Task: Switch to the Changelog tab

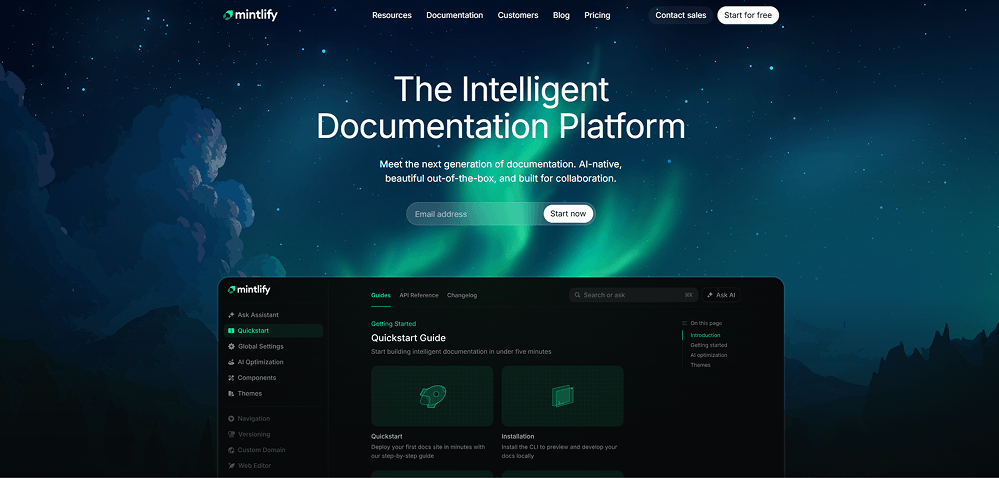Action: tap(462, 295)
